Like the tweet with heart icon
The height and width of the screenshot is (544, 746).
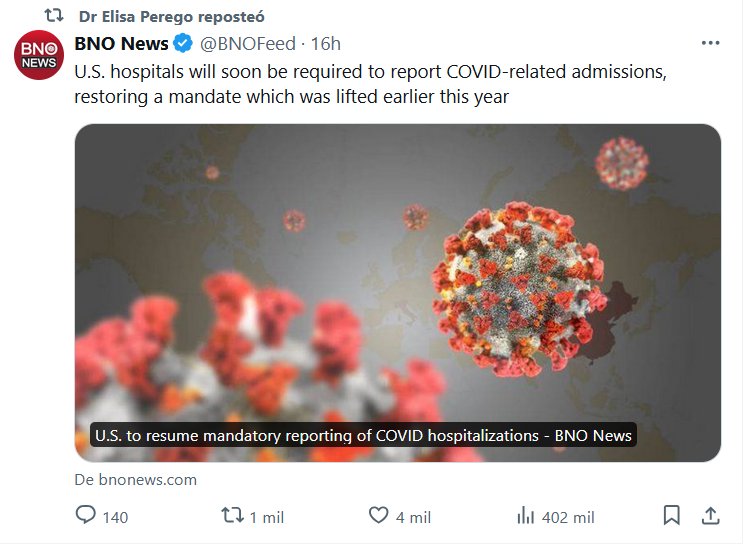[378, 516]
